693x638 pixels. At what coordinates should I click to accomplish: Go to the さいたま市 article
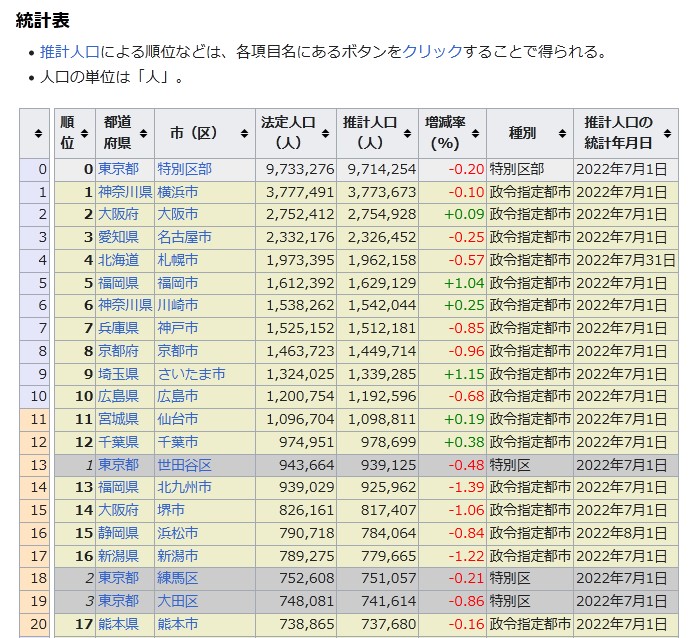click(191, 374)
